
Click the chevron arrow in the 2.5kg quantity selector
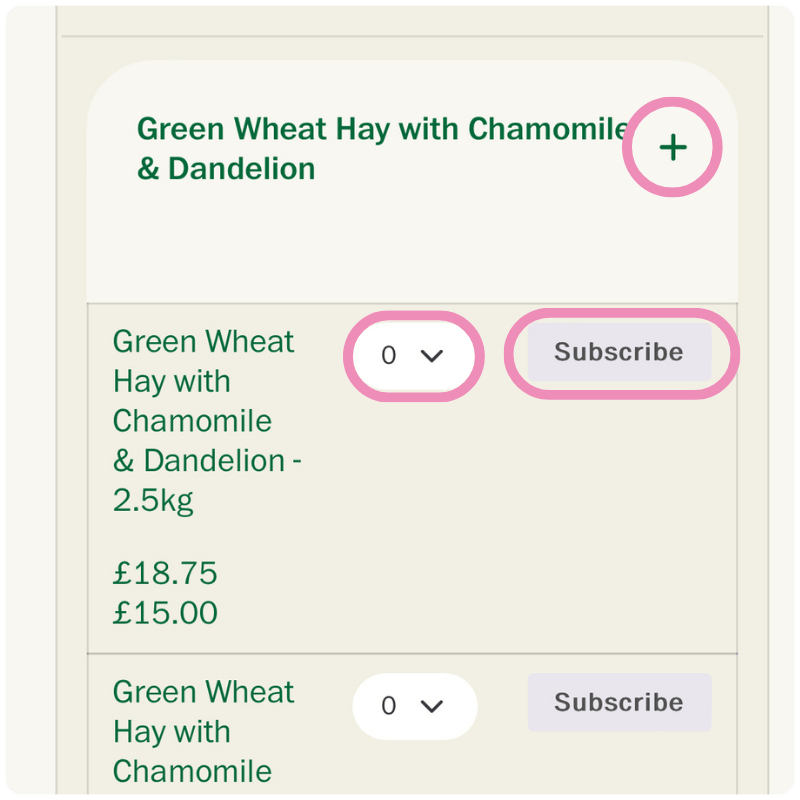coord(432,356)
